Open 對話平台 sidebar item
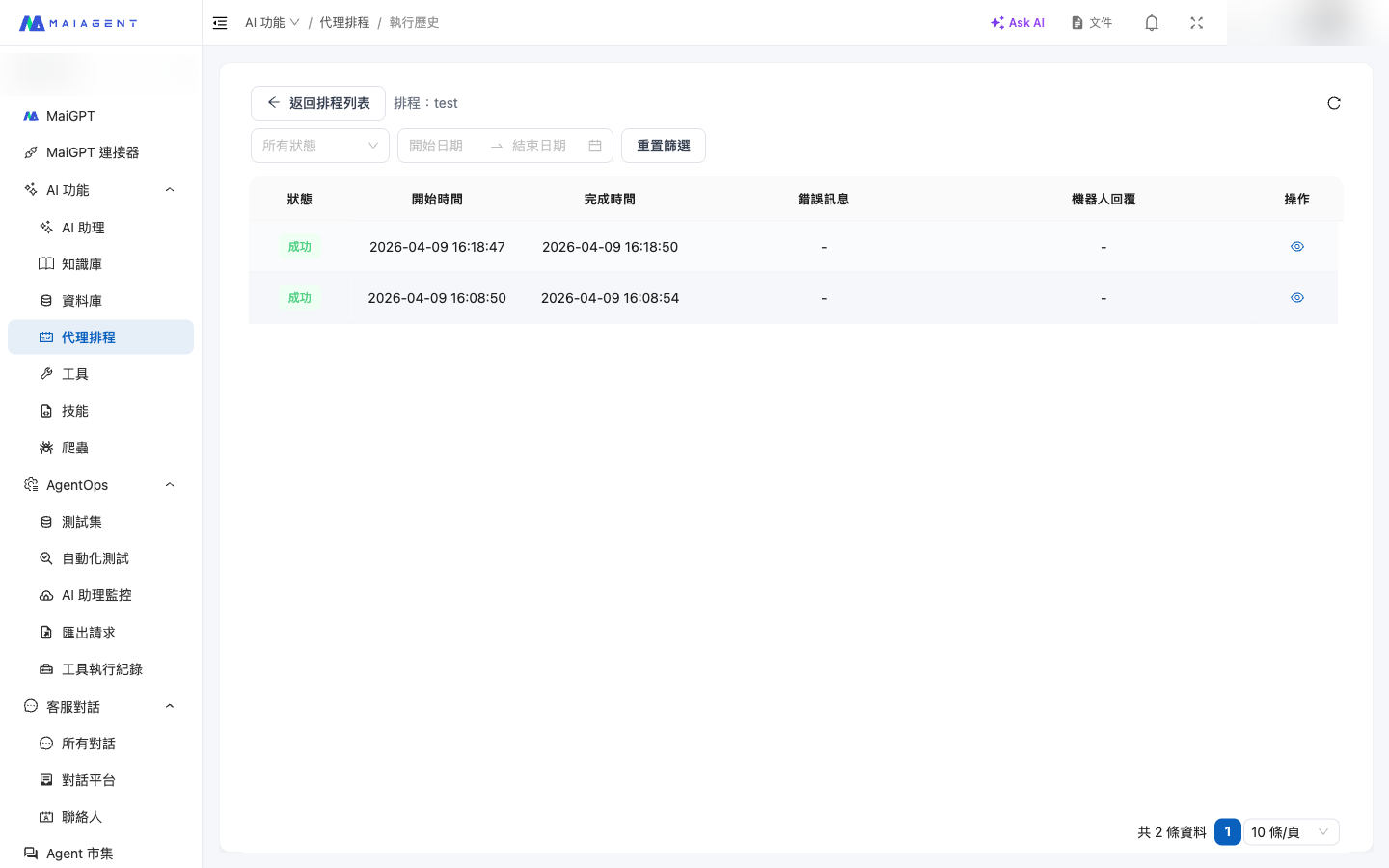 tap(100, 780)
